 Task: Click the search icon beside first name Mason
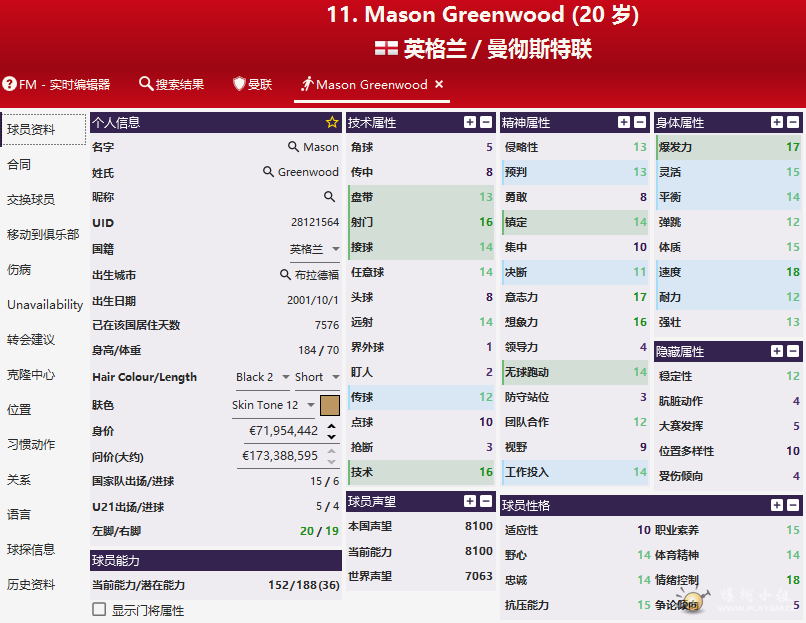(x=294, y=147)
